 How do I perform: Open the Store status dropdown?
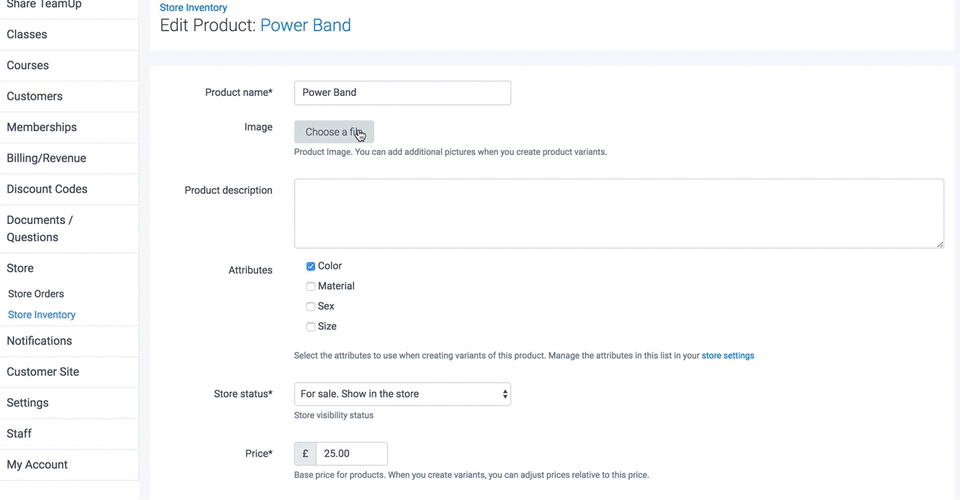coord(402,394)
